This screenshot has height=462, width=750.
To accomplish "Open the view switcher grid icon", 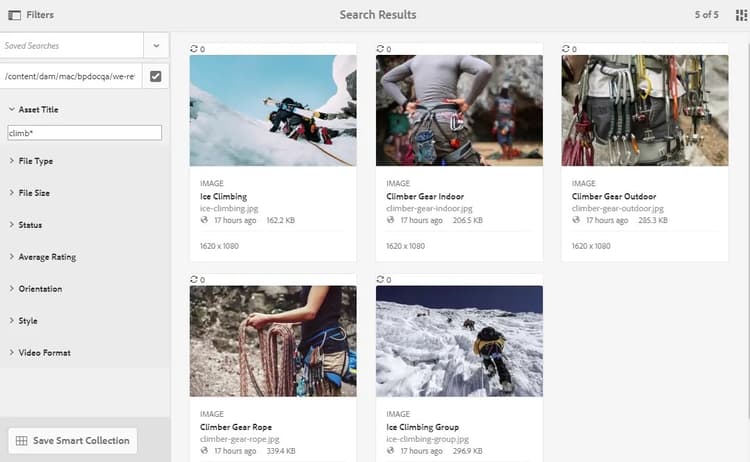I will tap(741, 15).
